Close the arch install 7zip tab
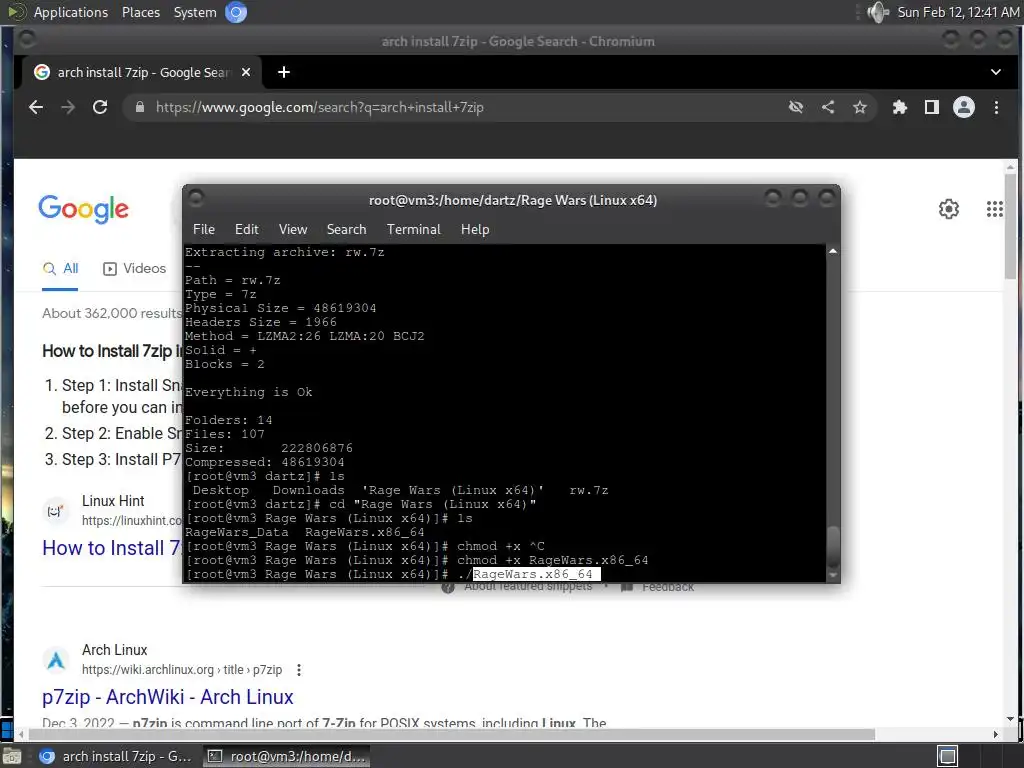Screen dimensions: 1024x768 pos(246,72)
